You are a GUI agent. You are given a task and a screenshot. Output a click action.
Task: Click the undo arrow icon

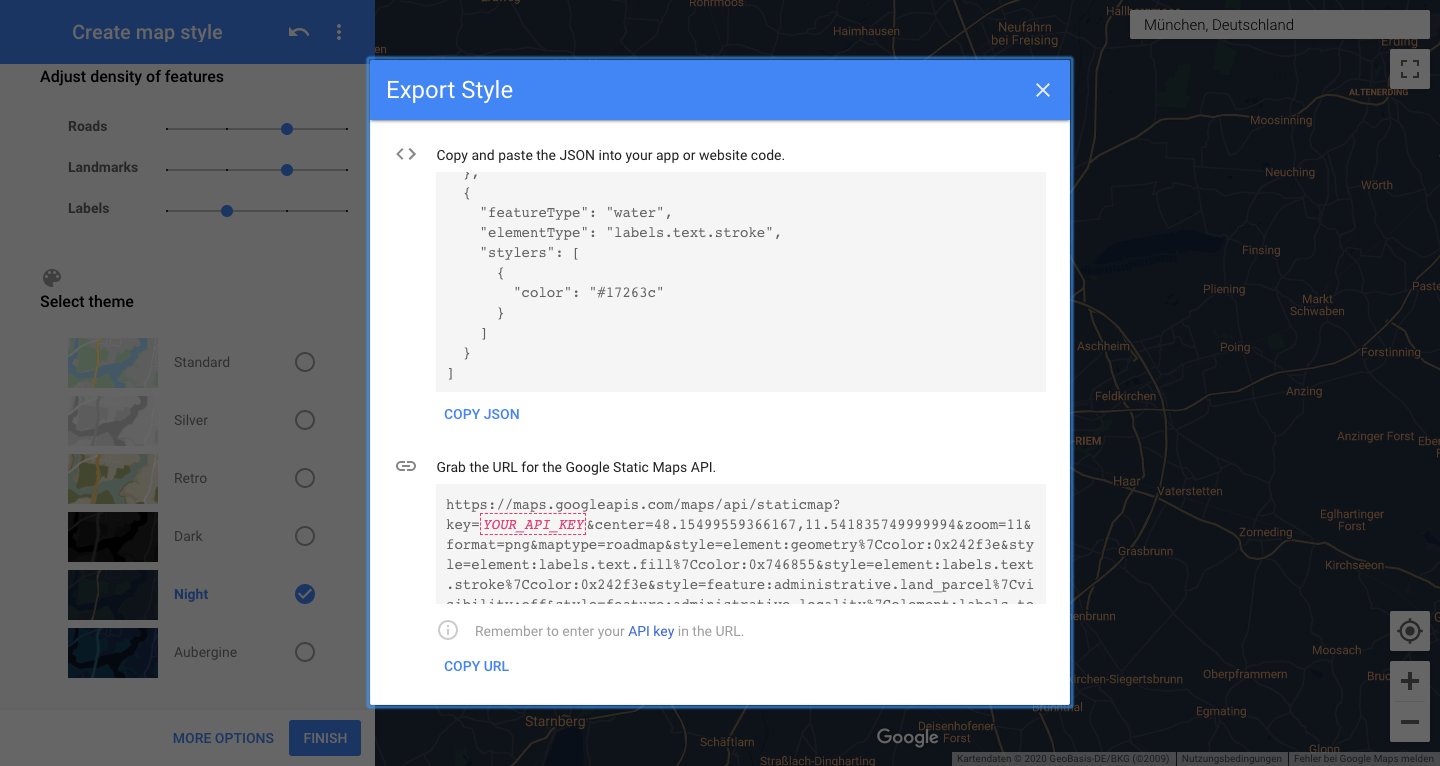(x=298, y=33)
